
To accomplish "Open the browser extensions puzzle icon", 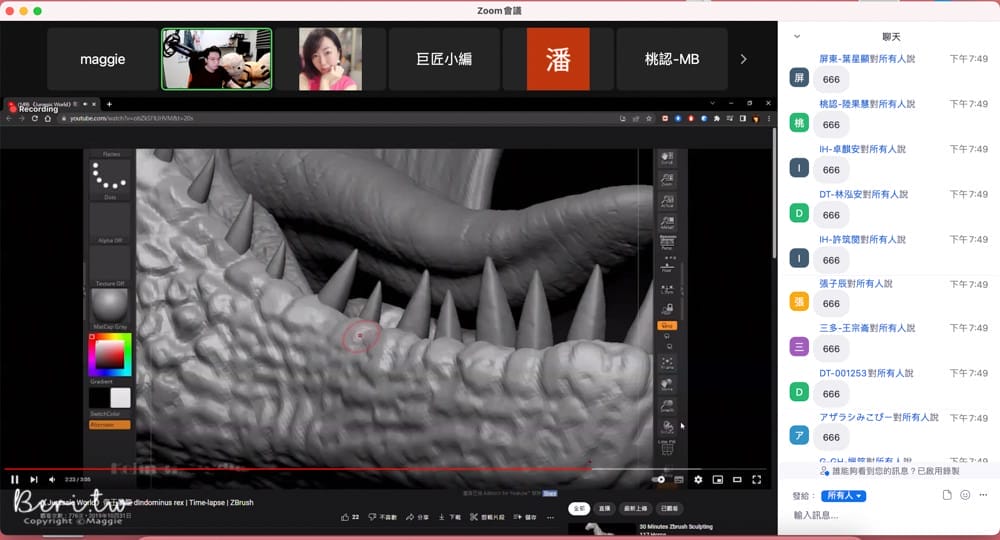I will tap(717, 119).
